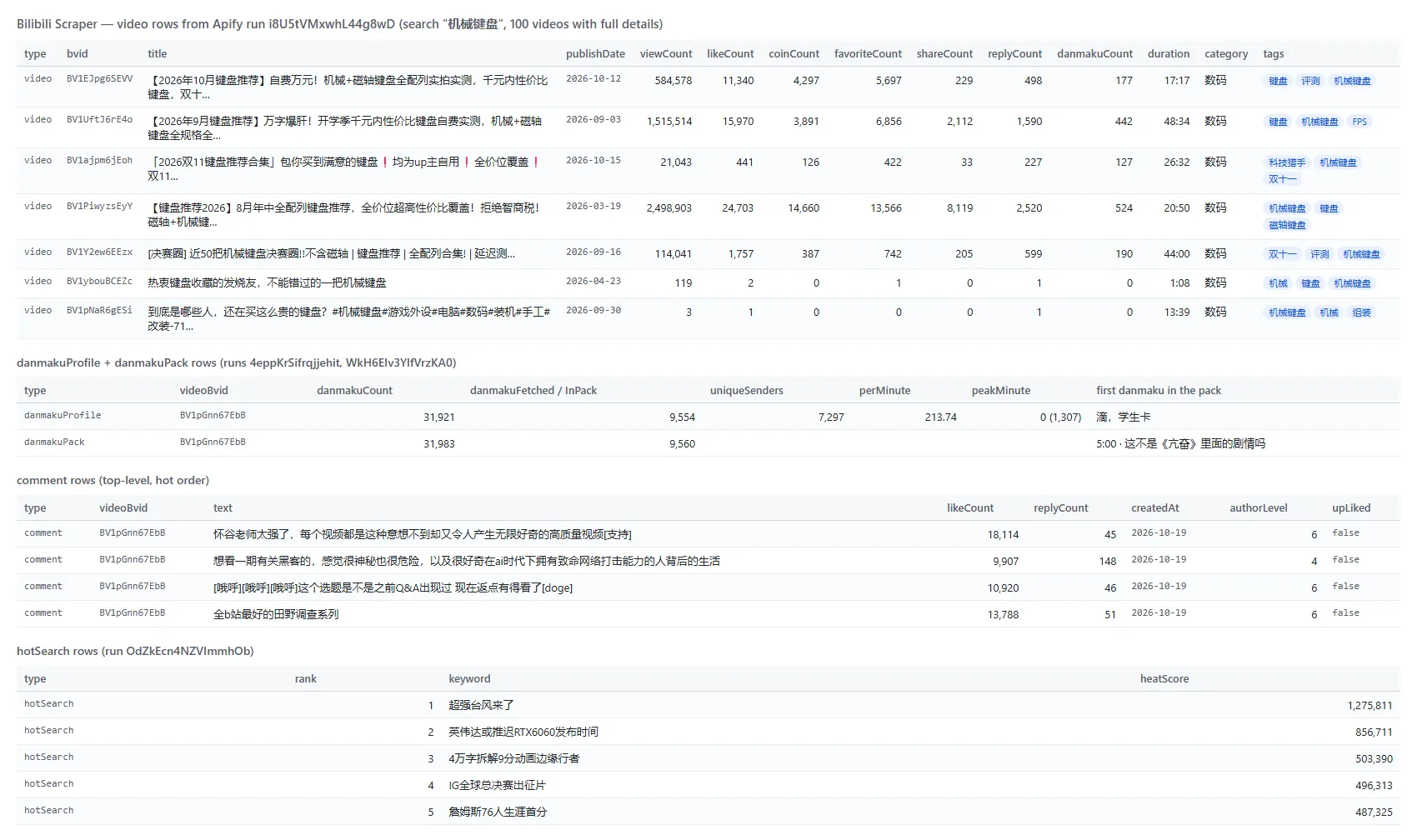Viewport: 1417px width, 840px height.
Task: Click the comment like count 10,920
Action: [1003, 587]
